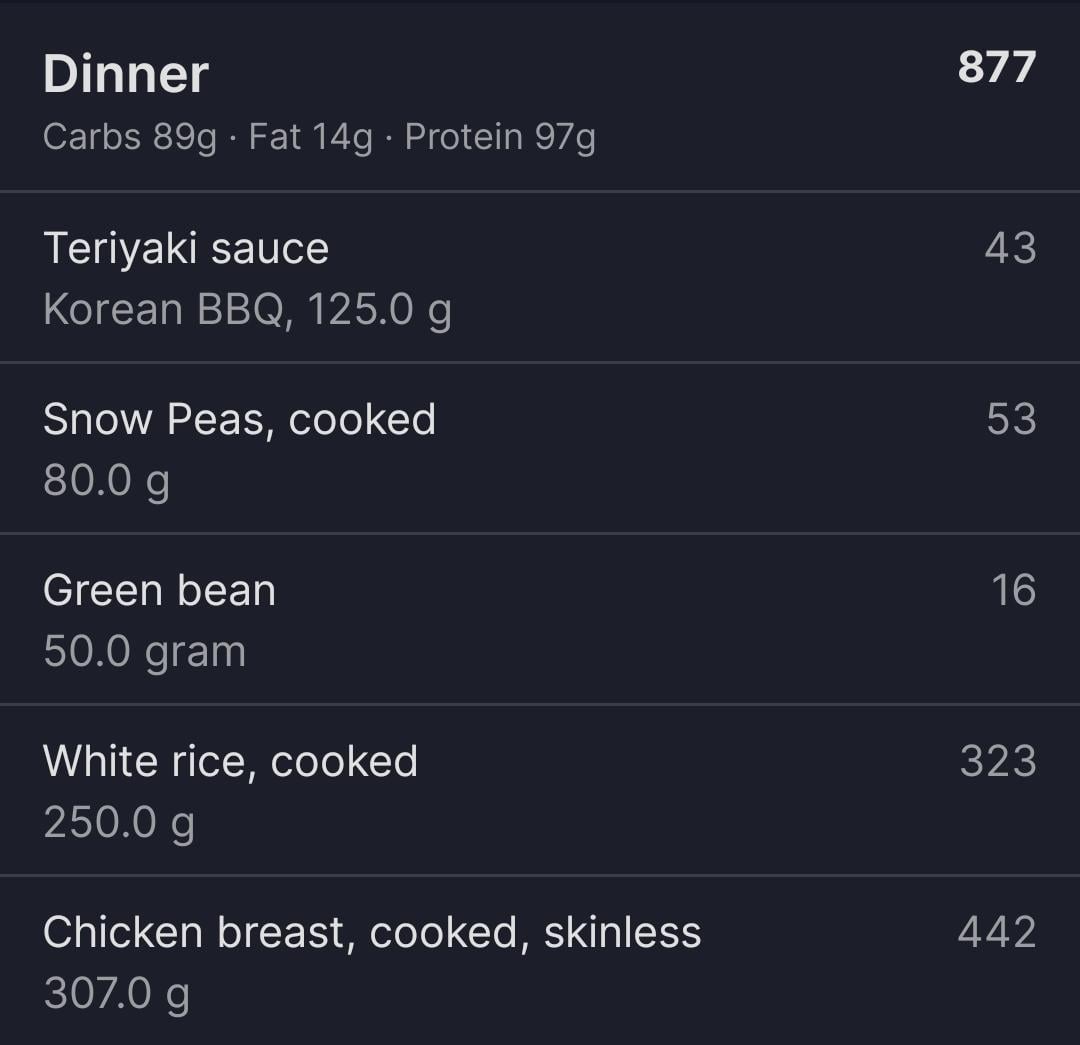Select the Green bean food item
This screenshot has width=1080, height=1045.
click(540, 619)
